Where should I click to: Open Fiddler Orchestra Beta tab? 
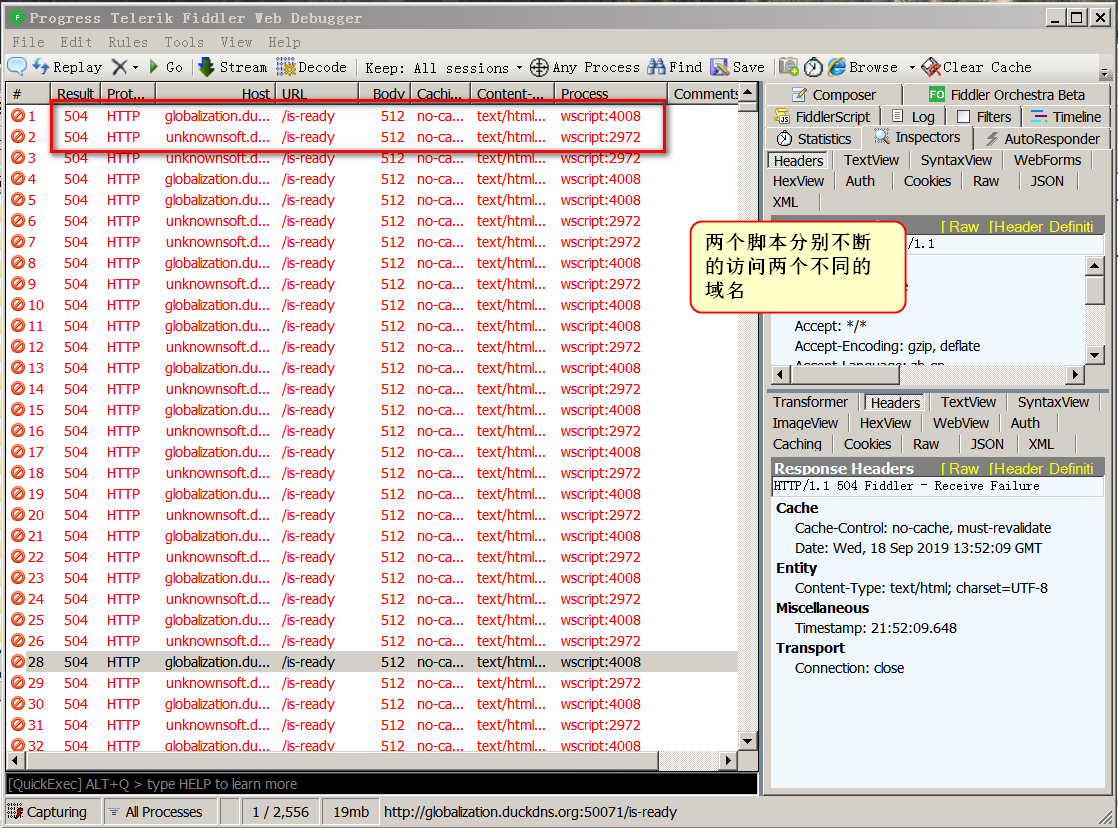[1006, 95]
